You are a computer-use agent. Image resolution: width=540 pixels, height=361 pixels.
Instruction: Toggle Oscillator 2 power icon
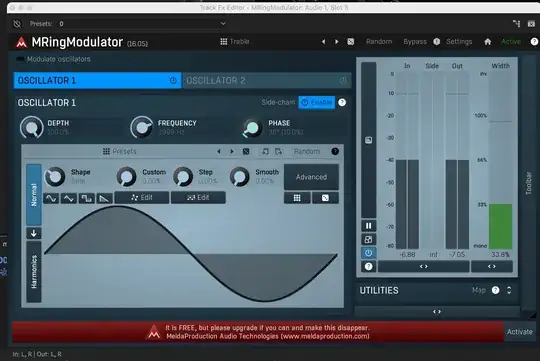[x=343, y=80]
